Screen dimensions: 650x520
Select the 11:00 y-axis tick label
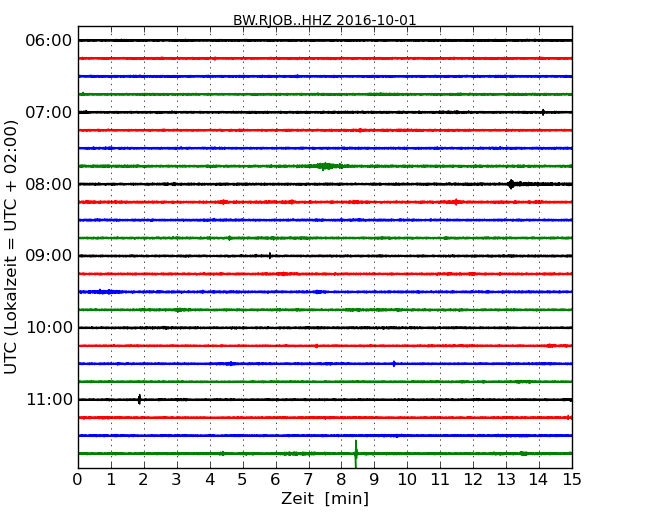tap(49, 400)
